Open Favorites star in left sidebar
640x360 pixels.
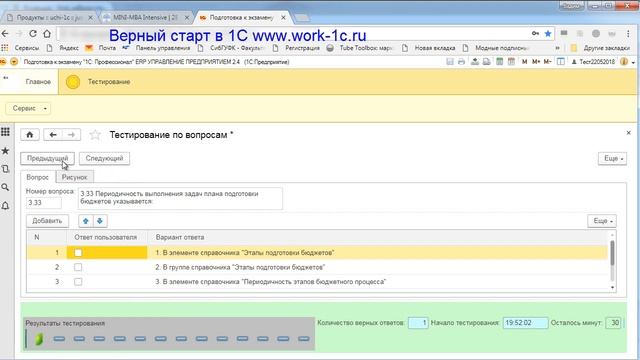tap(5, 151)
